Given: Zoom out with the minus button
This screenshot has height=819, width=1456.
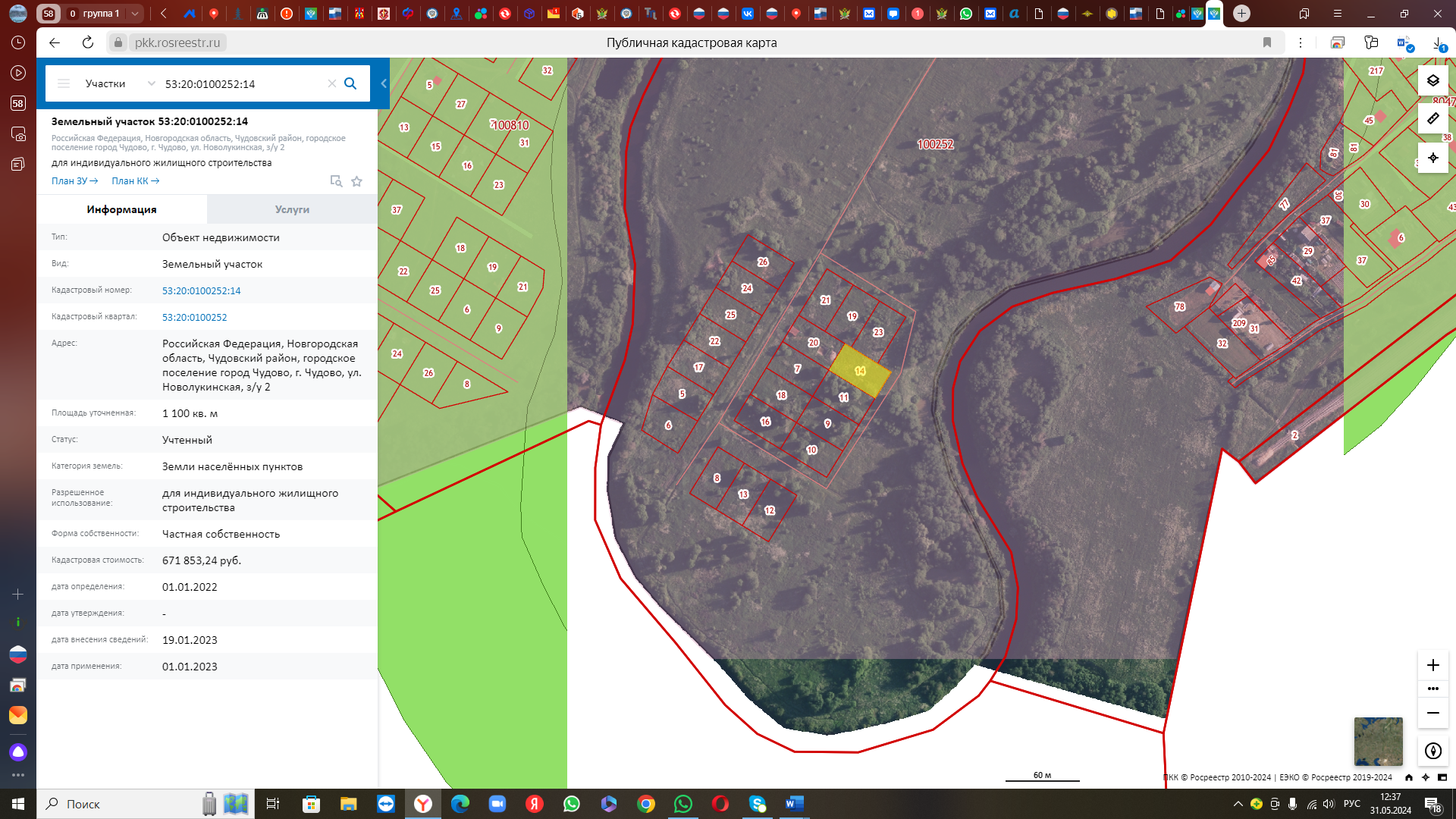Looking at the screenshot, I should [1432, 713].
